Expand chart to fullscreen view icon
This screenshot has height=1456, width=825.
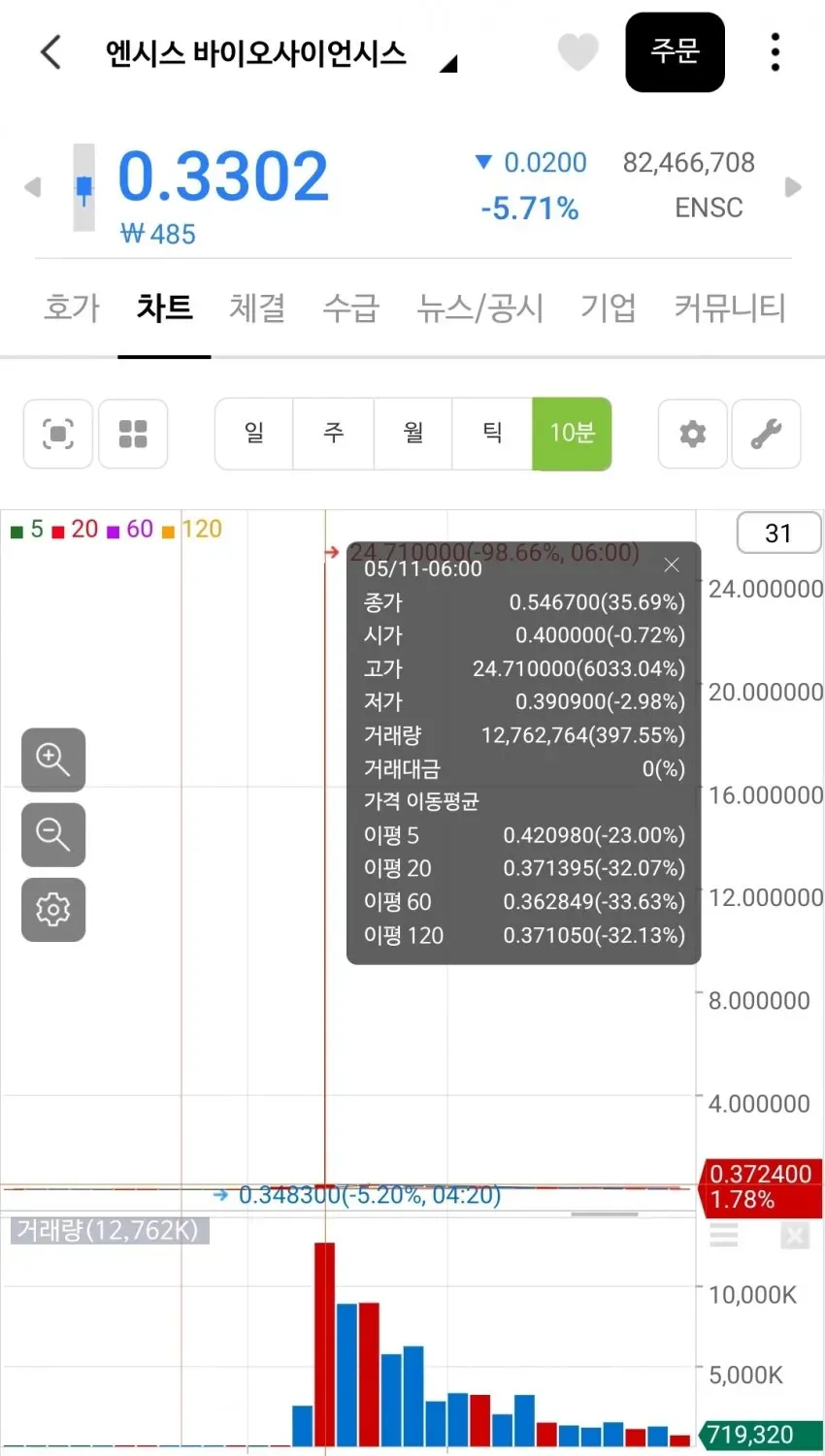(x=58, y=434)
